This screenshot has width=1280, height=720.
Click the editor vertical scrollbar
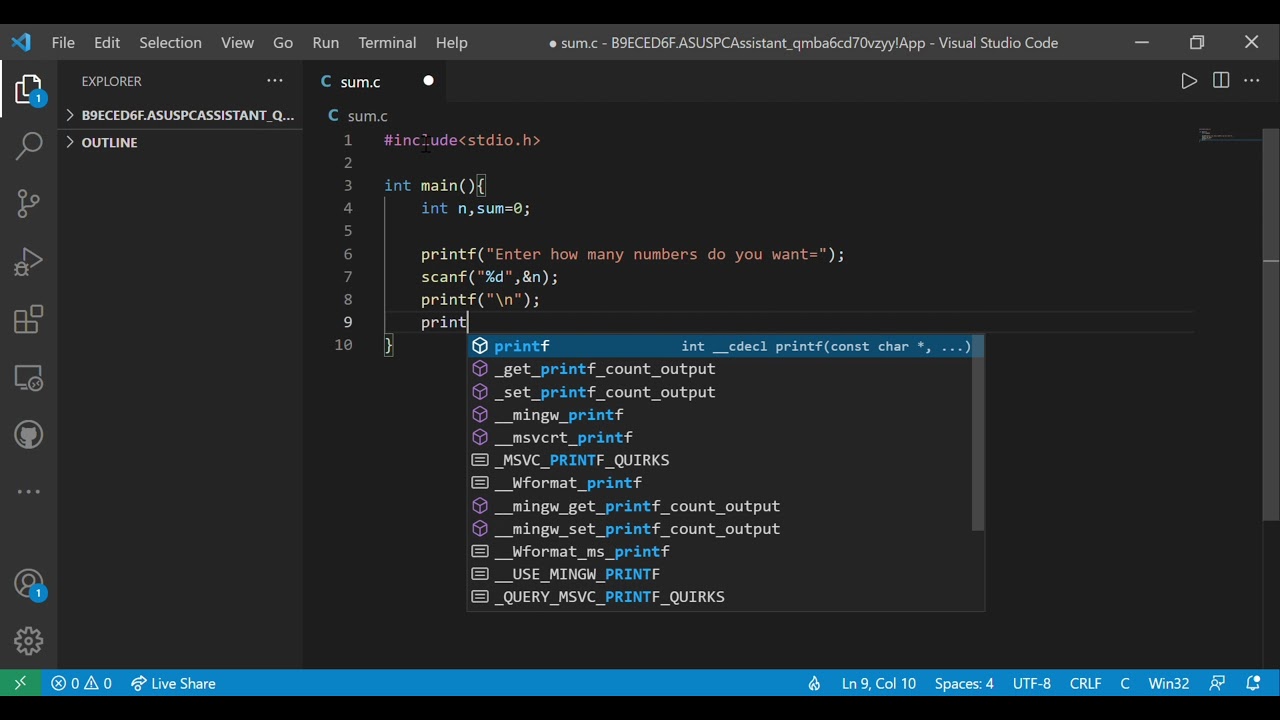(x=1271, y=325)
